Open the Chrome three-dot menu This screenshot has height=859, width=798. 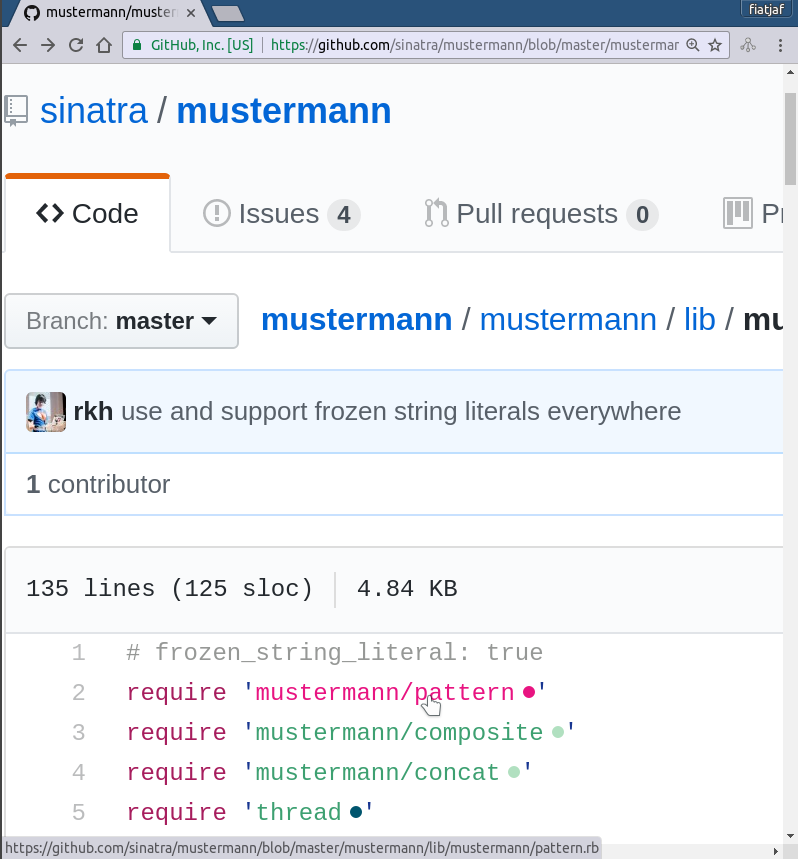click(x=780, y=45)
